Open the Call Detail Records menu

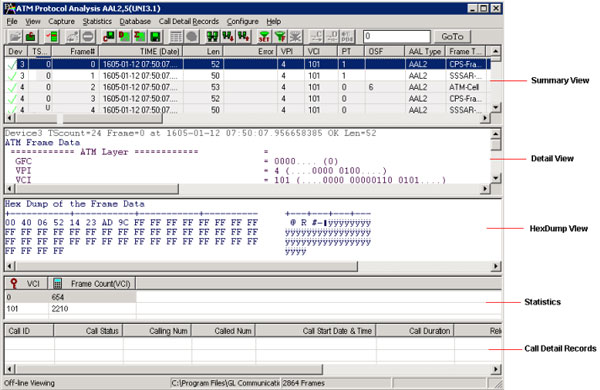tap(189, 21)
